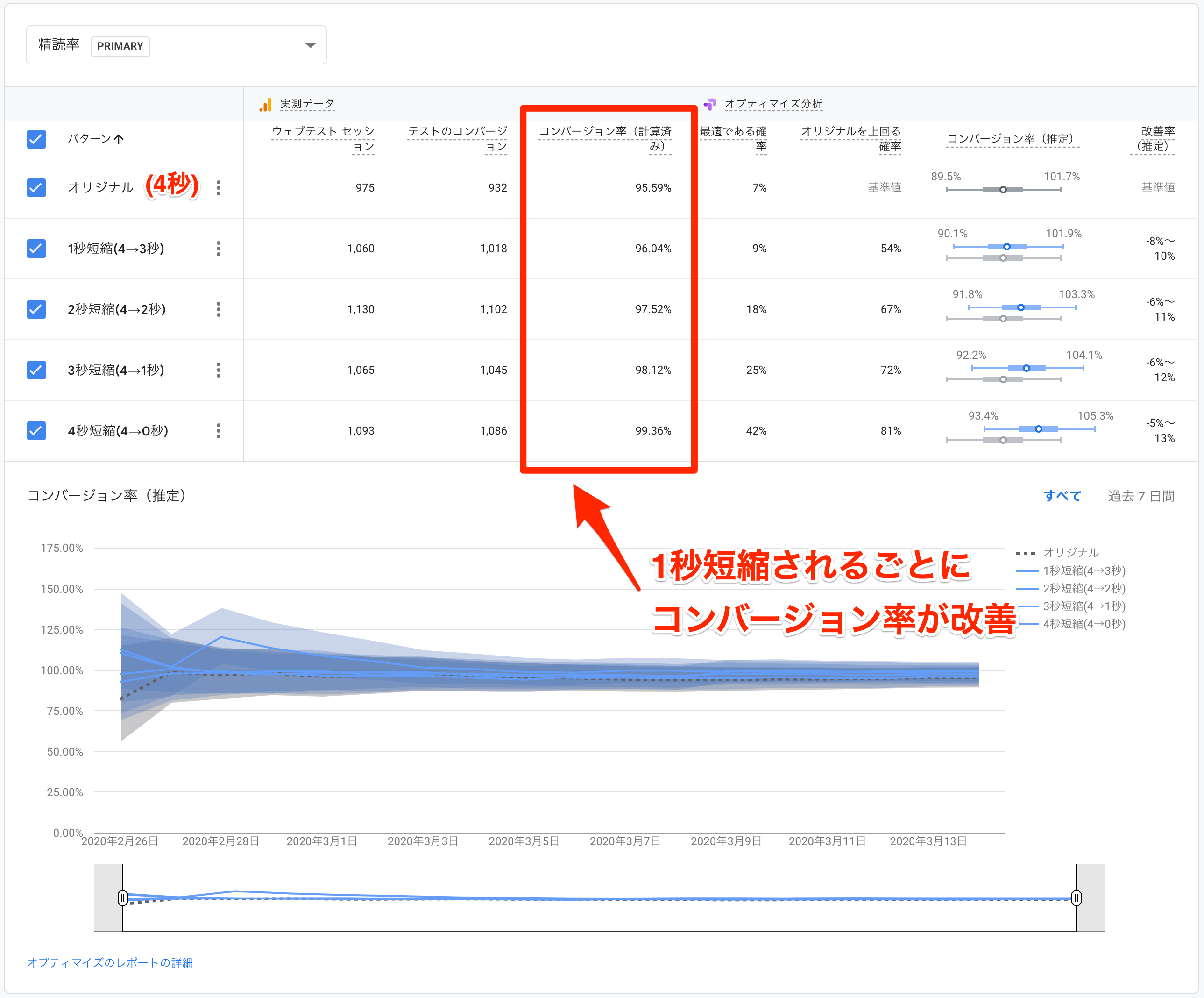Click the 97.52% conversion rate cell

pos(653,309)
